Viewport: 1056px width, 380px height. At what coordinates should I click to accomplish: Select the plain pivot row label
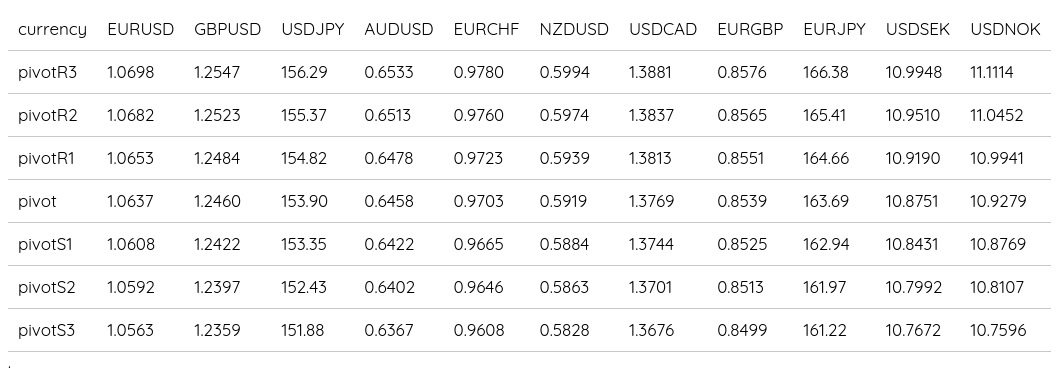[x=38, y=201]
